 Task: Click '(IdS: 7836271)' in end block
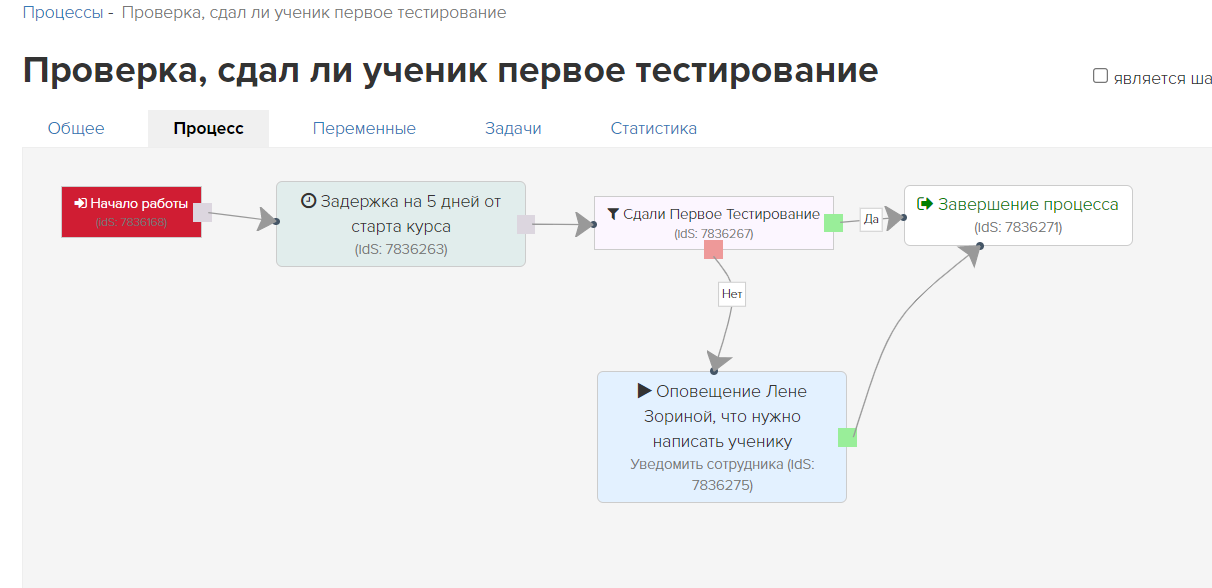point(1018,227)
